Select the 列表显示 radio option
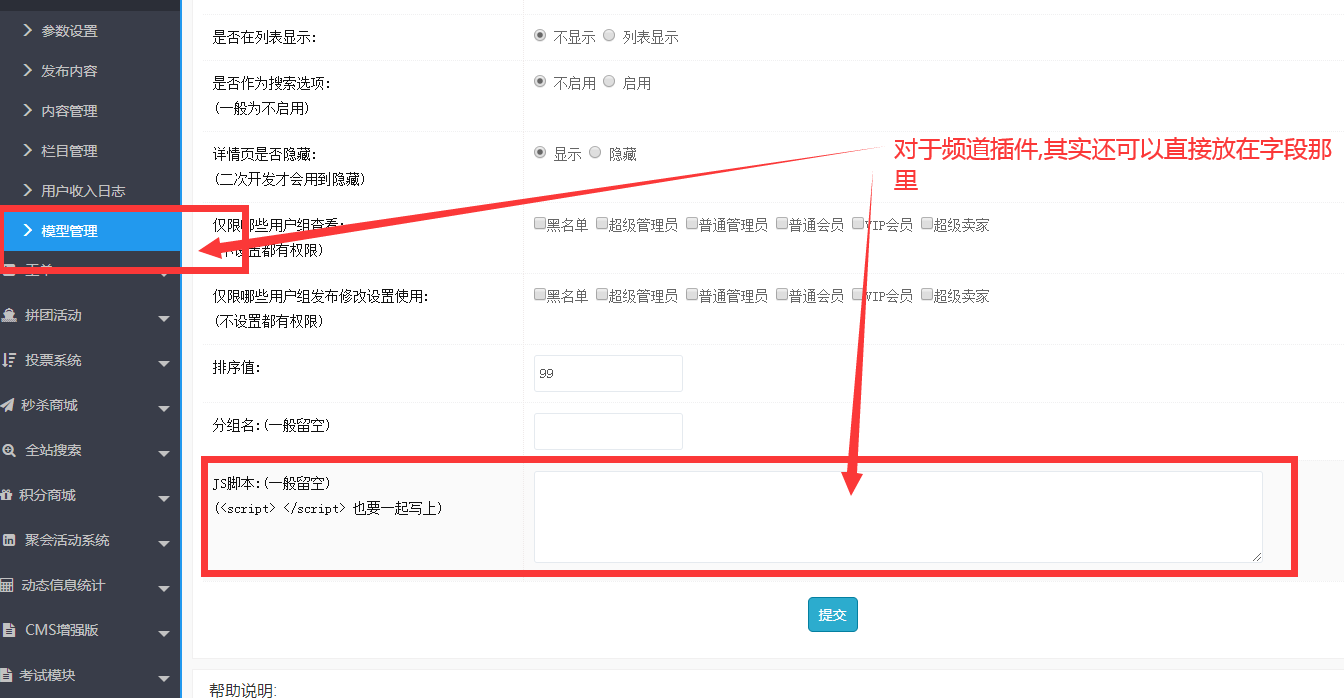The height and width of the screenshot is (698, 1344). (x=609, y=36)
